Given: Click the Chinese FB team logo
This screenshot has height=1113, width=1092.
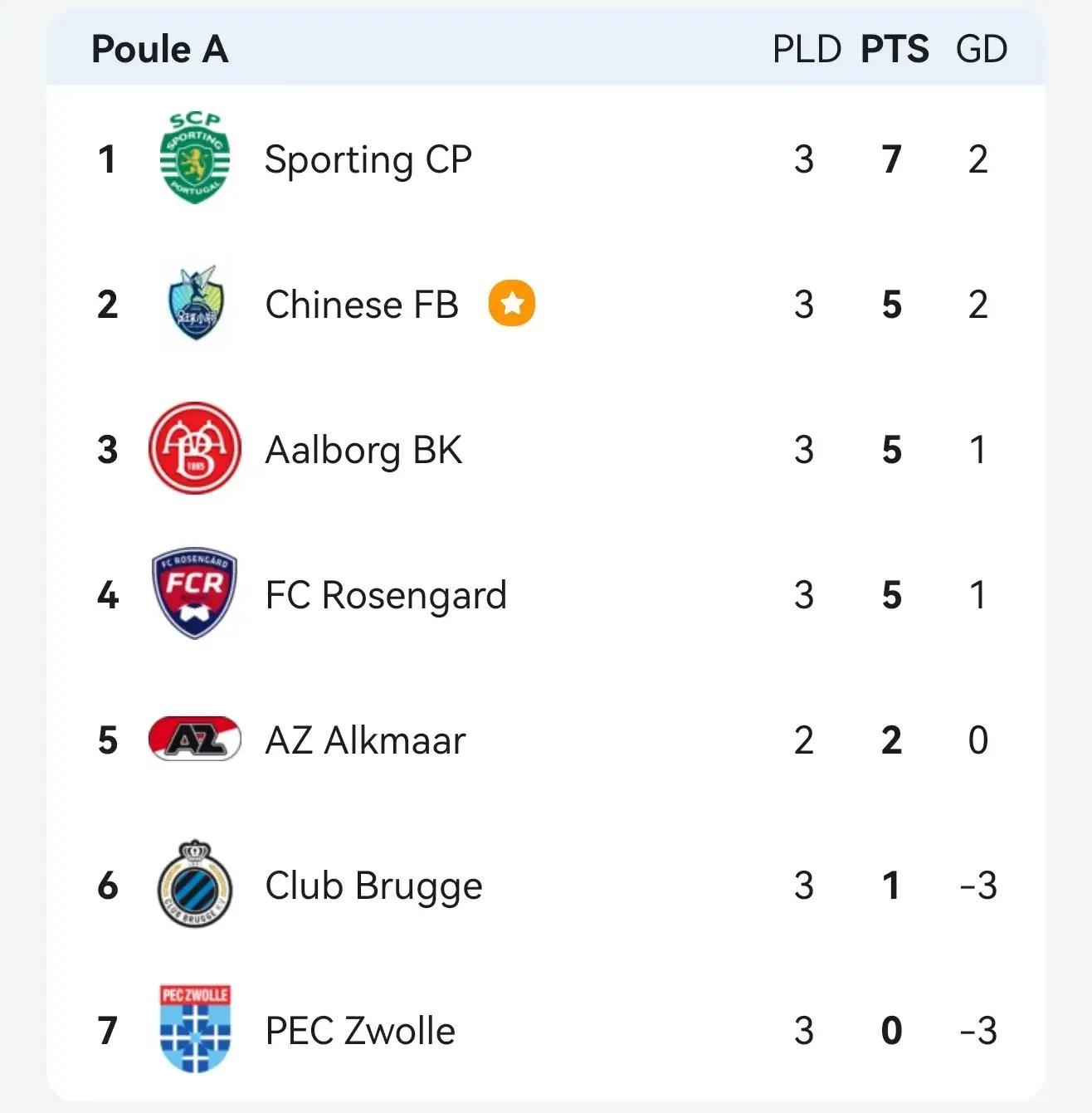Looking at the screenshot, I should [x=194, y=304].
